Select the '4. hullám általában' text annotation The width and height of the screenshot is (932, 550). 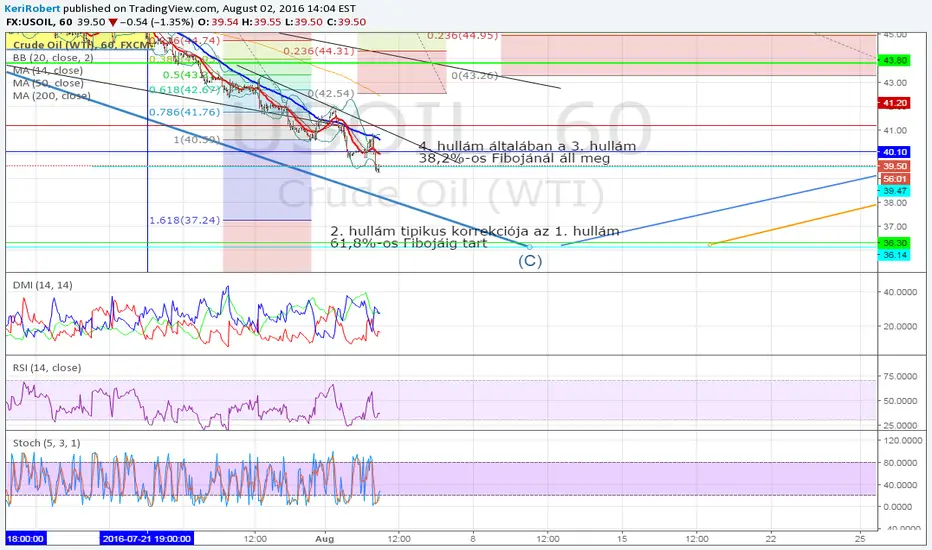[x=527, y=152]
